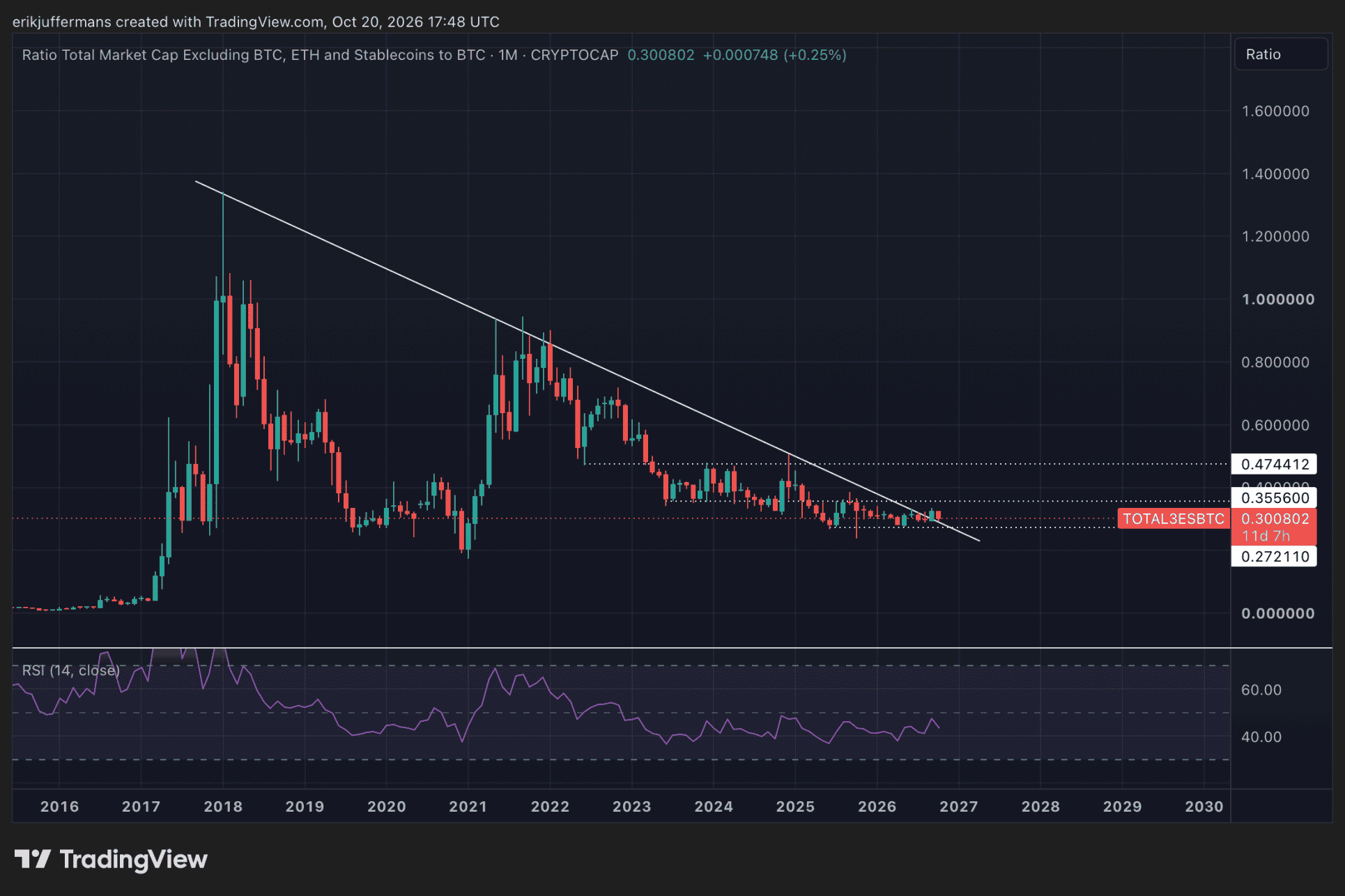Click the 0.800000 price axis label
Viewport: 1345px width, 896px height.
coord(1275,362)
